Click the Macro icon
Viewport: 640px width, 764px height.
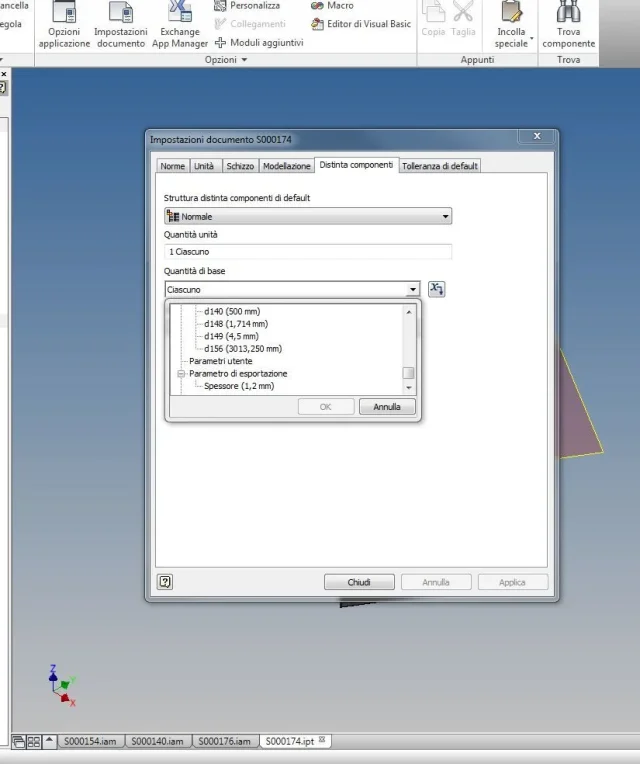(x=317, y=6)
